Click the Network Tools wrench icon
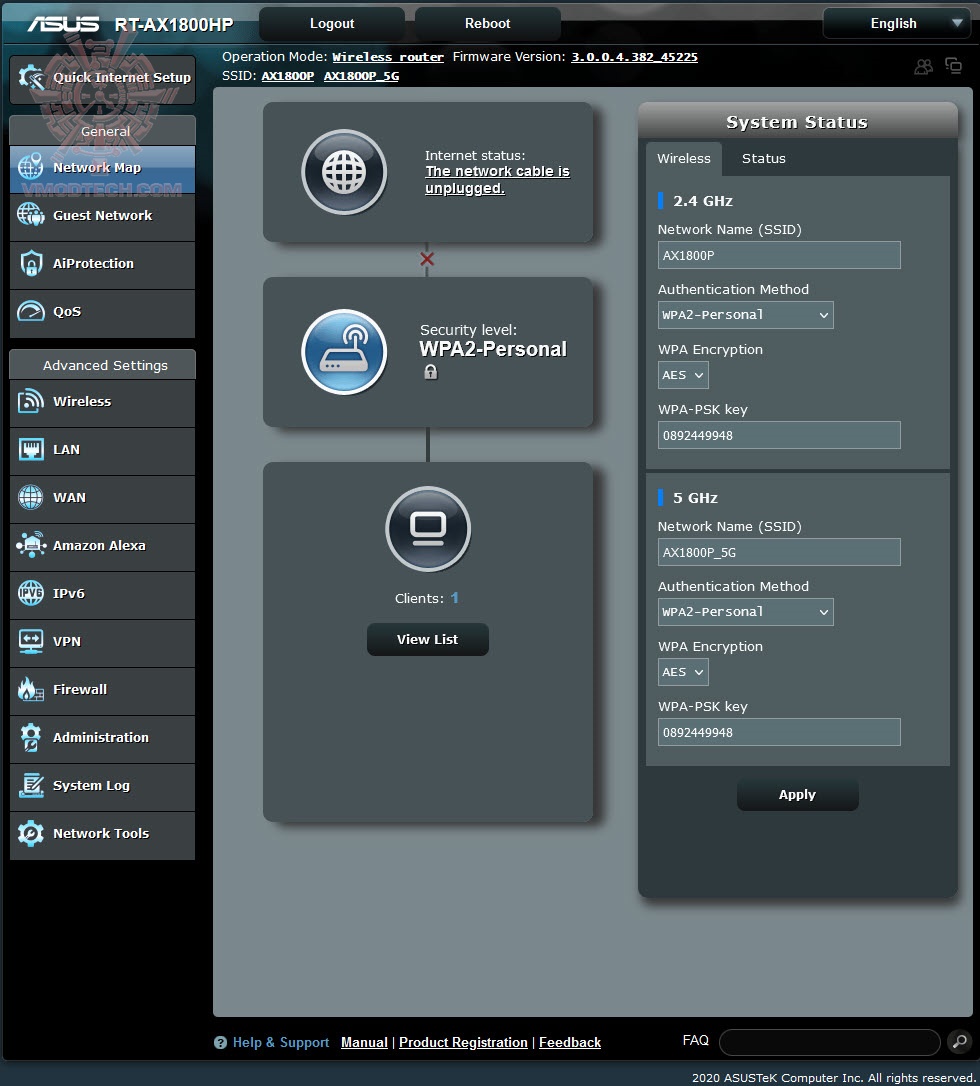The width and height of the screenshot is (980, 1086). tap(30, 833)
